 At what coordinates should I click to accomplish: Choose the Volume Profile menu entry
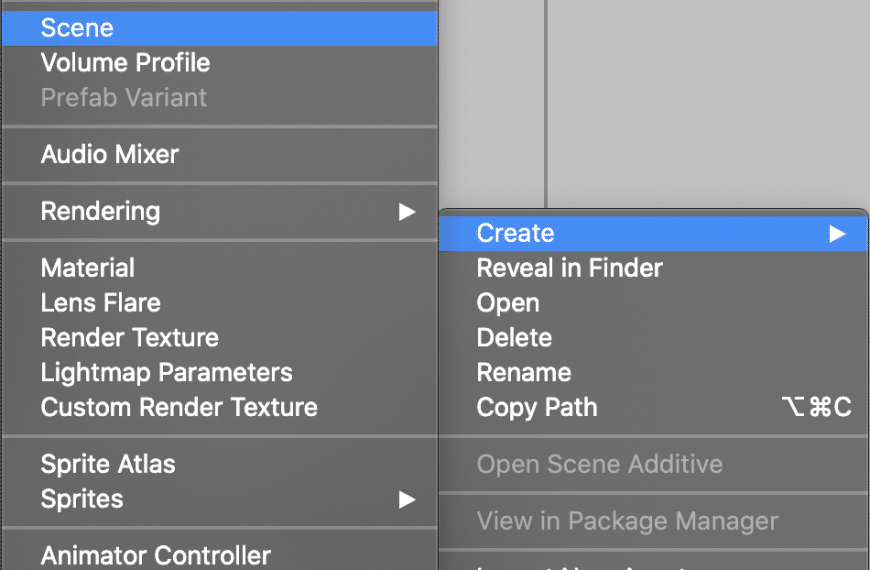click(x=220, y=63)
